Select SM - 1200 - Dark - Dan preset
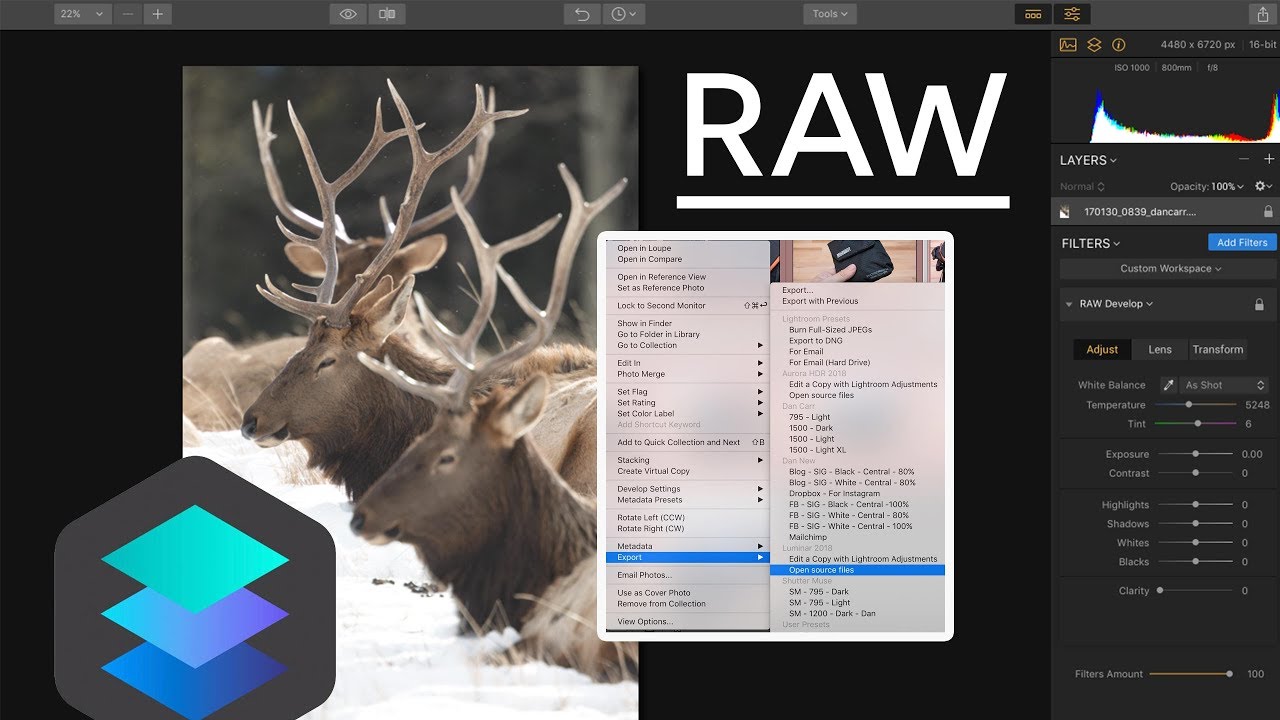The image size is (1280, 720). tap(857, 614)
